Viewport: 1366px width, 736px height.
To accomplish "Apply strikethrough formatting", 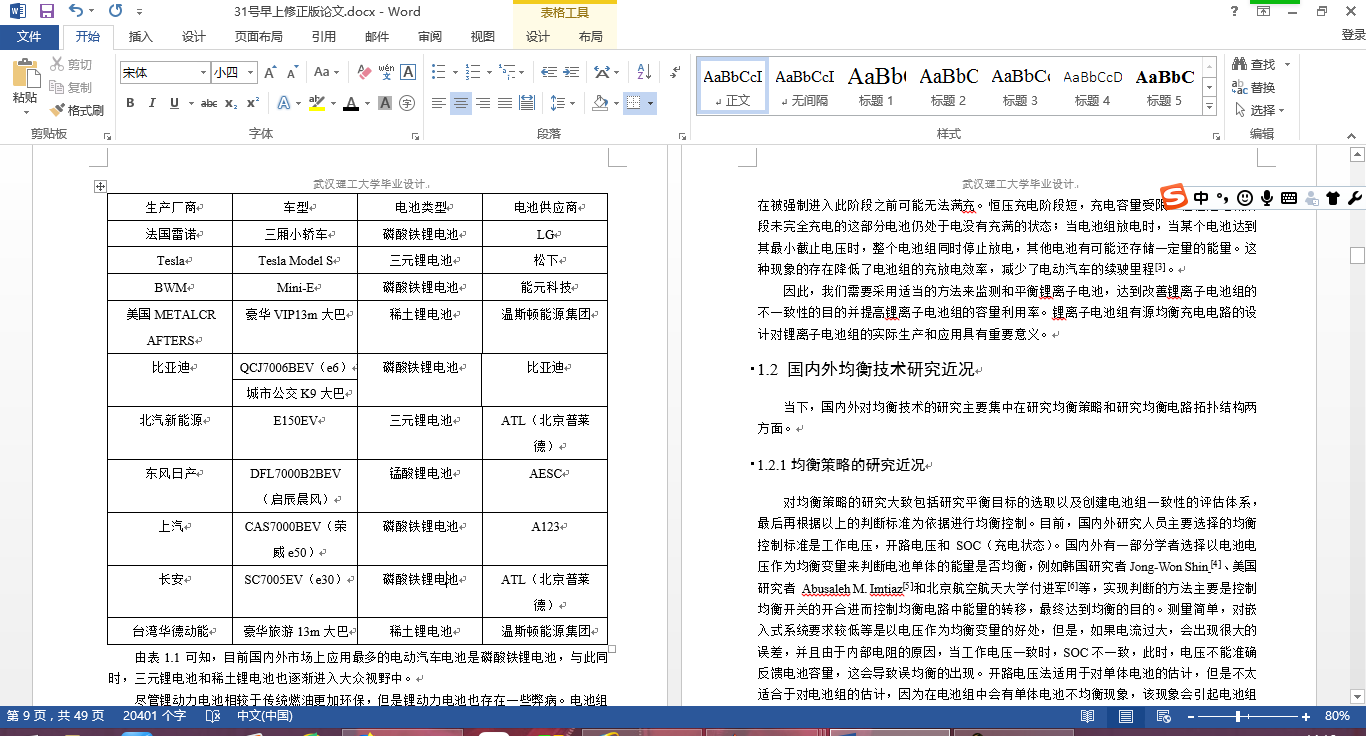I will pyautogui.click(x=208, y=103).
